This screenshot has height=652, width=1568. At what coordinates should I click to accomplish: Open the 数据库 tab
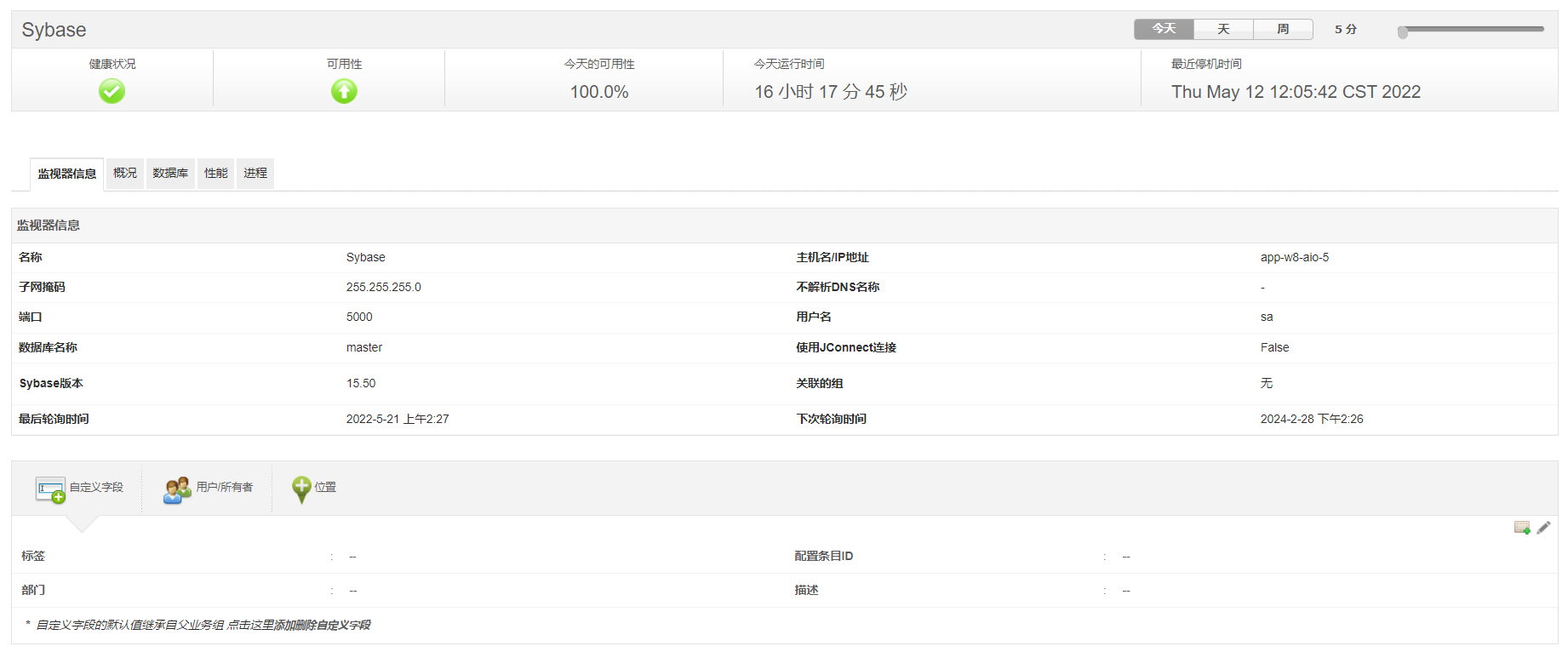pos(170,173)
